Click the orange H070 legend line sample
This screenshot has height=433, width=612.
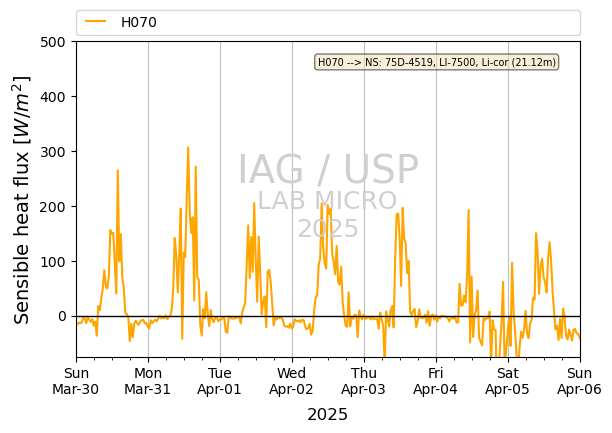tap(96, 22)
